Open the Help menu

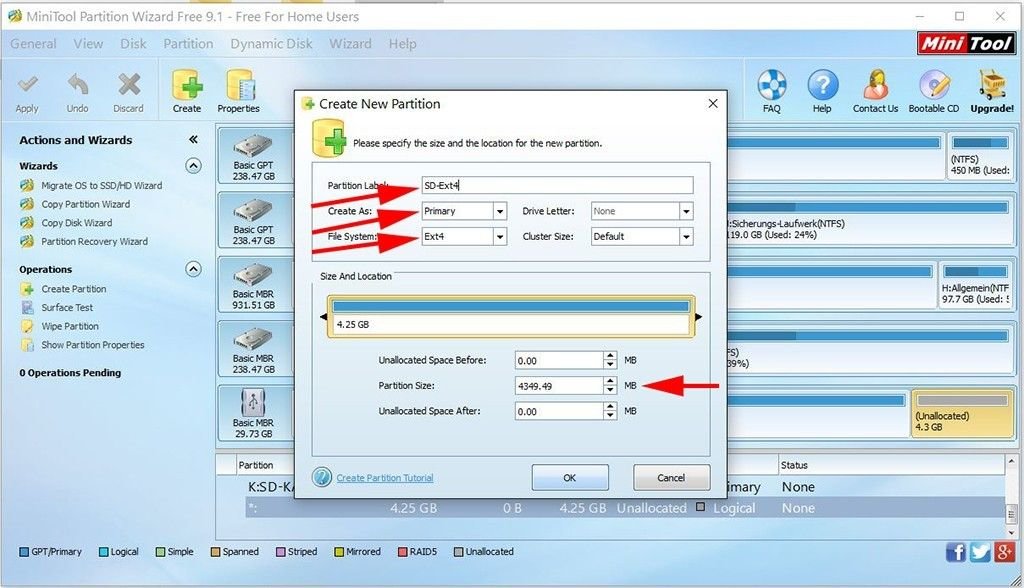pyautogui.click(x=402, y=44)
